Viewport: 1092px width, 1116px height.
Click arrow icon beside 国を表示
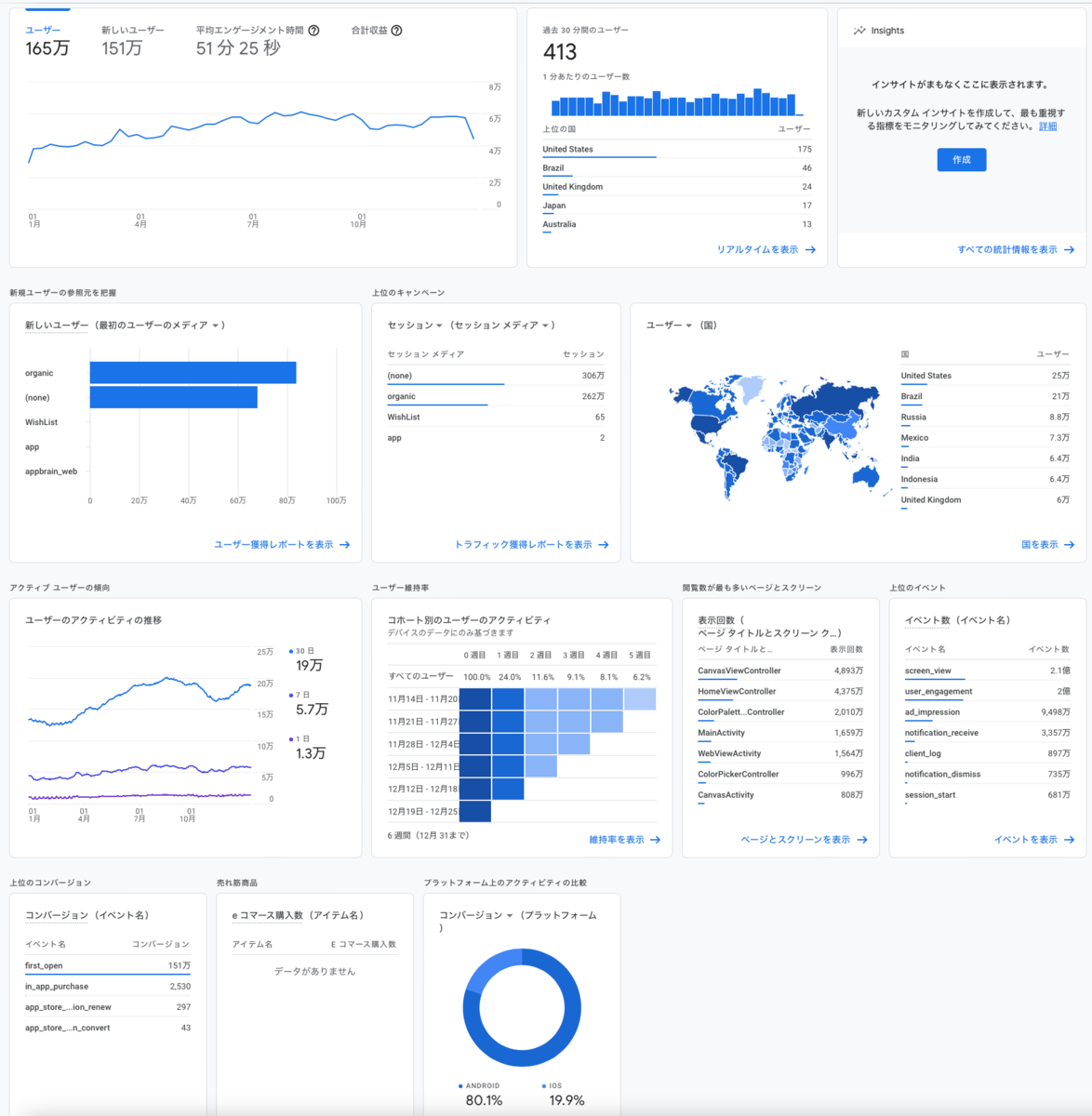(1069, 545)
